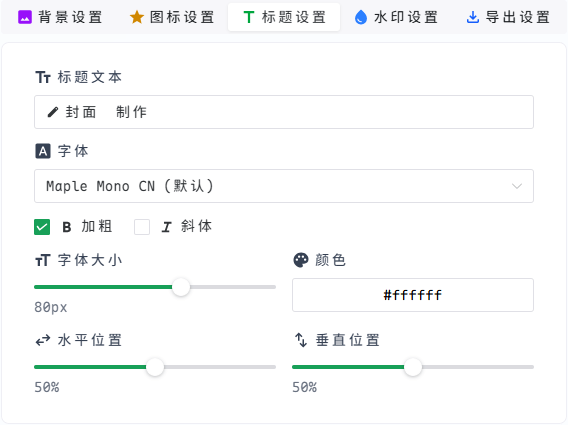Click the 标题文本 input showing 封面 制作

[284, 112]
